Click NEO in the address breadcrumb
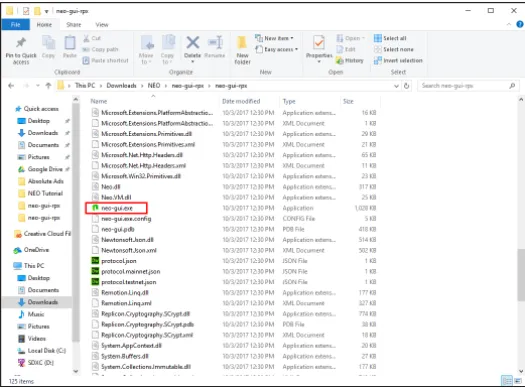 click(154, 86)
